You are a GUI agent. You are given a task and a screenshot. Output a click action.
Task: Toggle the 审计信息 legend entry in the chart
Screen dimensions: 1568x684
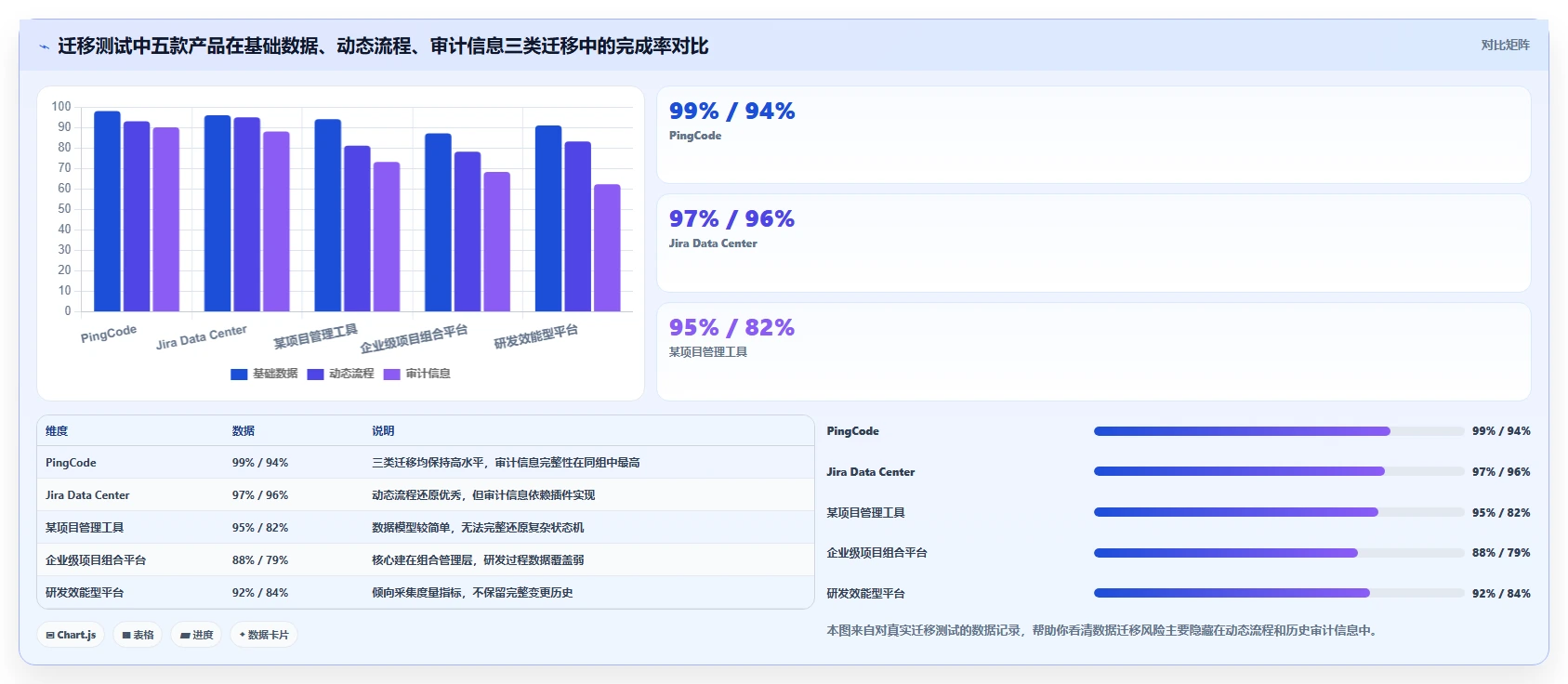pos(416,374)
